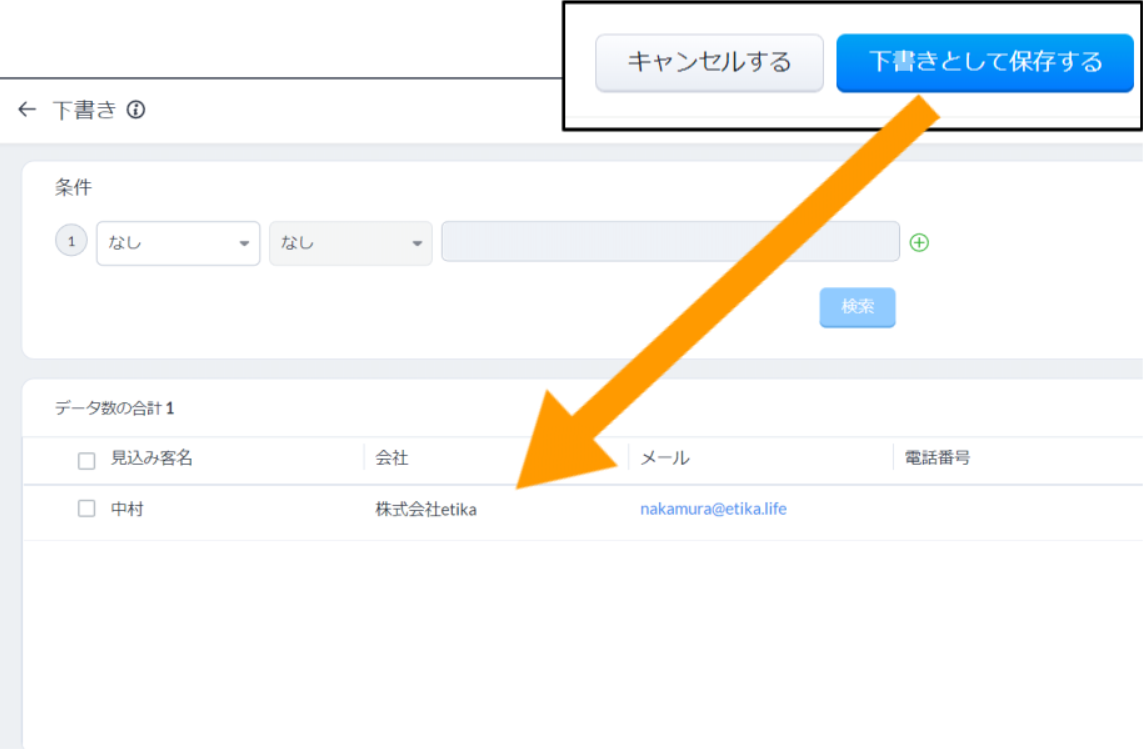This screenshot has width=1143, height=749.
Task: Toggle the select-all checkbox beside 見込み客名
Action: pos(87,460)
